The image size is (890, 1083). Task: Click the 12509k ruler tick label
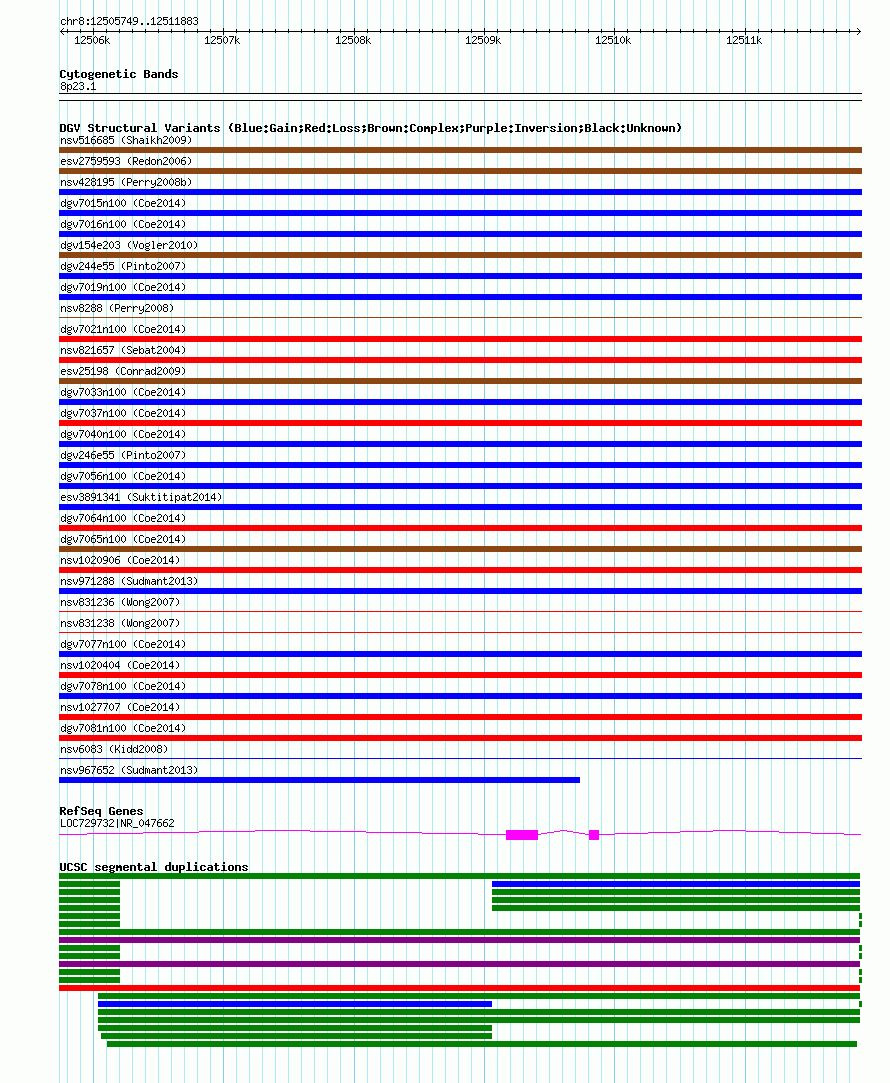pyautogui.click(x=483, y=40)
